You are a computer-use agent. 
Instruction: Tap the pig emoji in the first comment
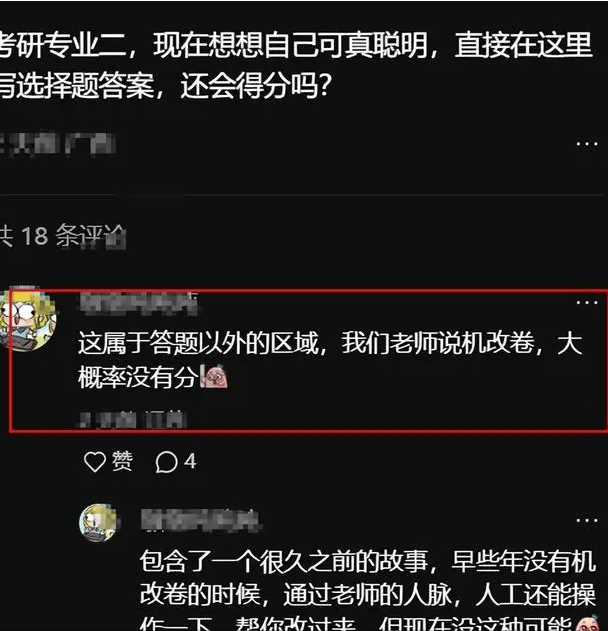[216, 377]
